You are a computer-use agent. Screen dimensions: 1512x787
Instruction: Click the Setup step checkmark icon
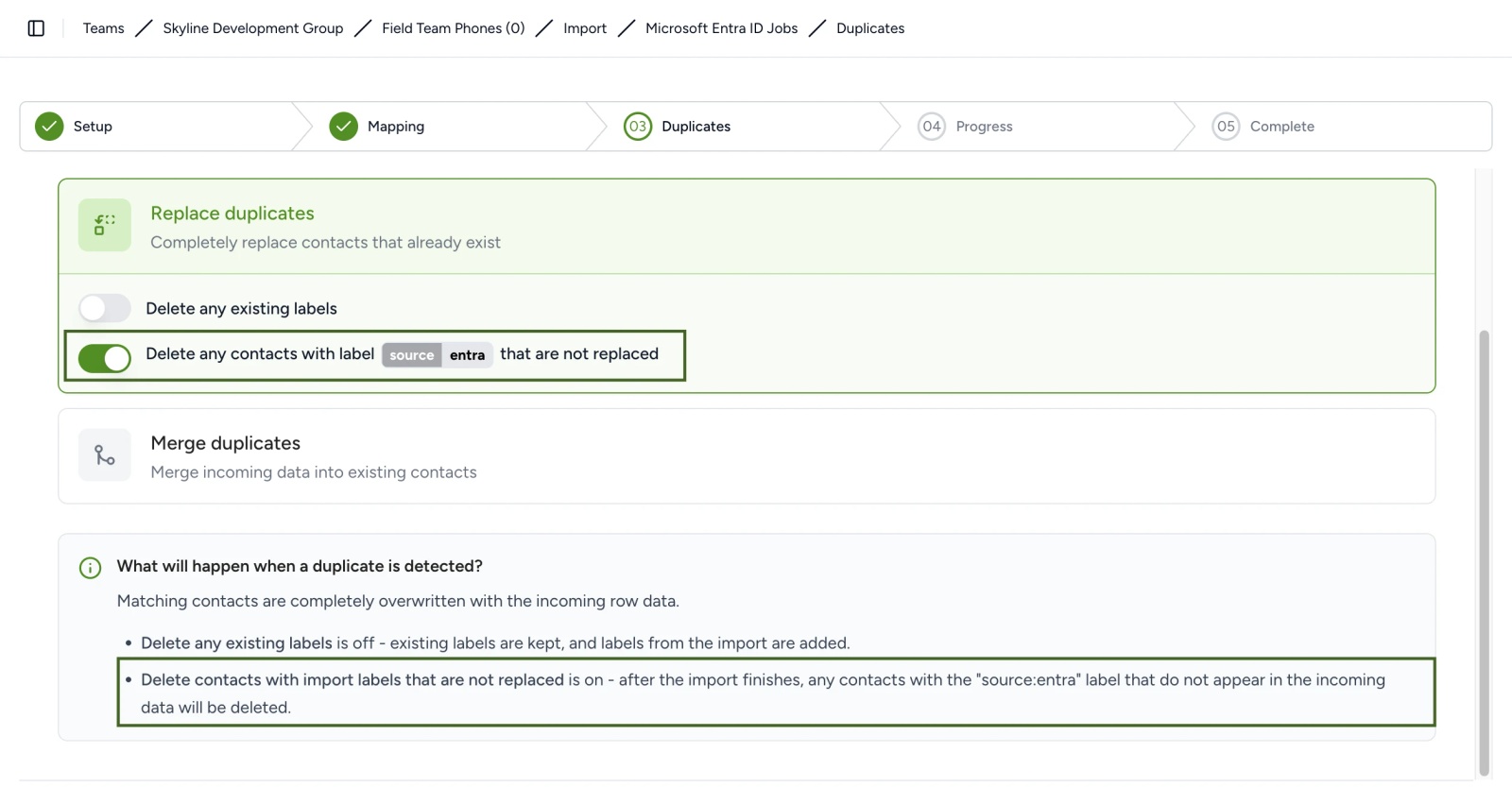click(49, 126)
